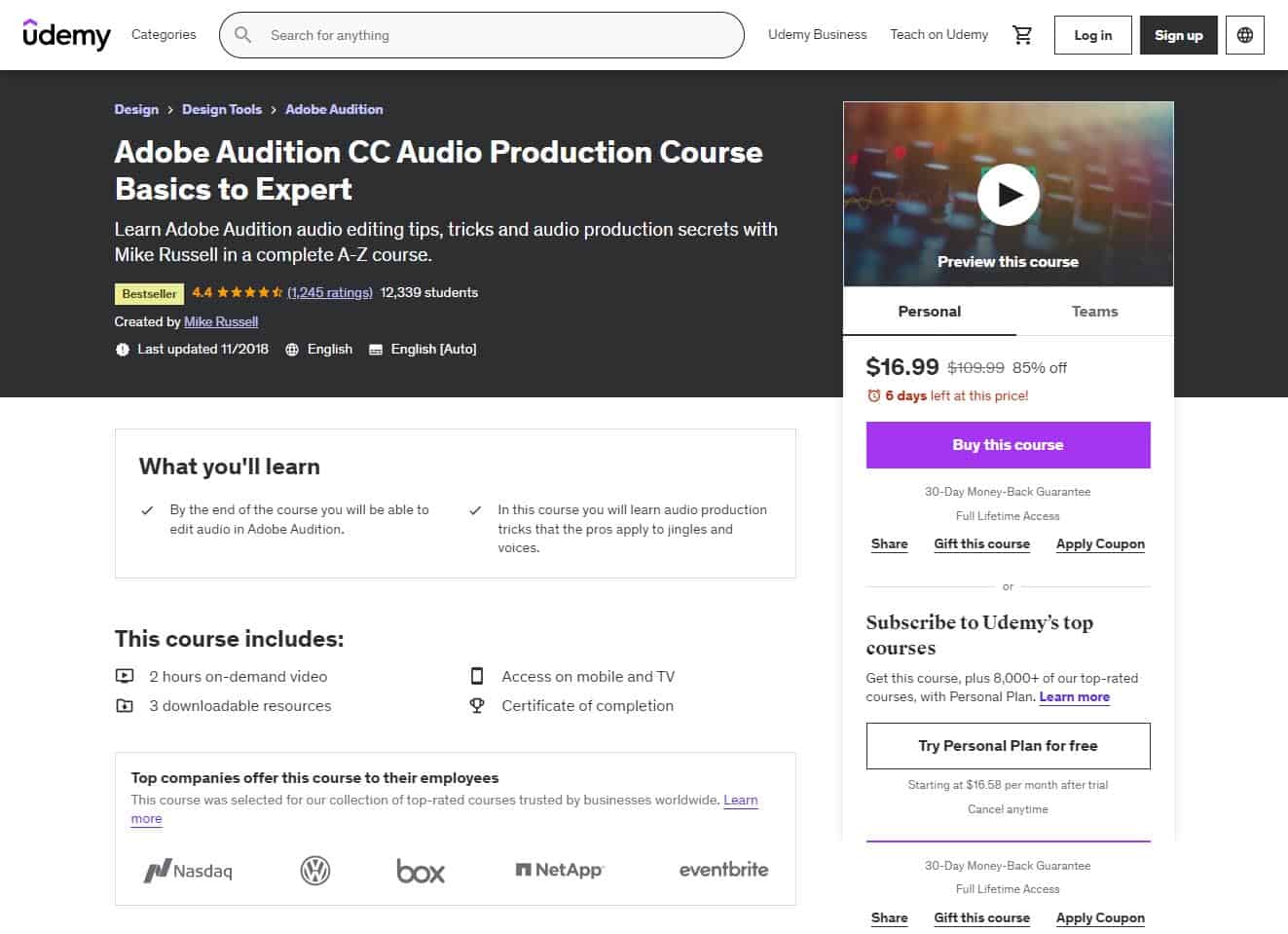Click the star rating display
1288x934 pixels.
click(249, 292)
